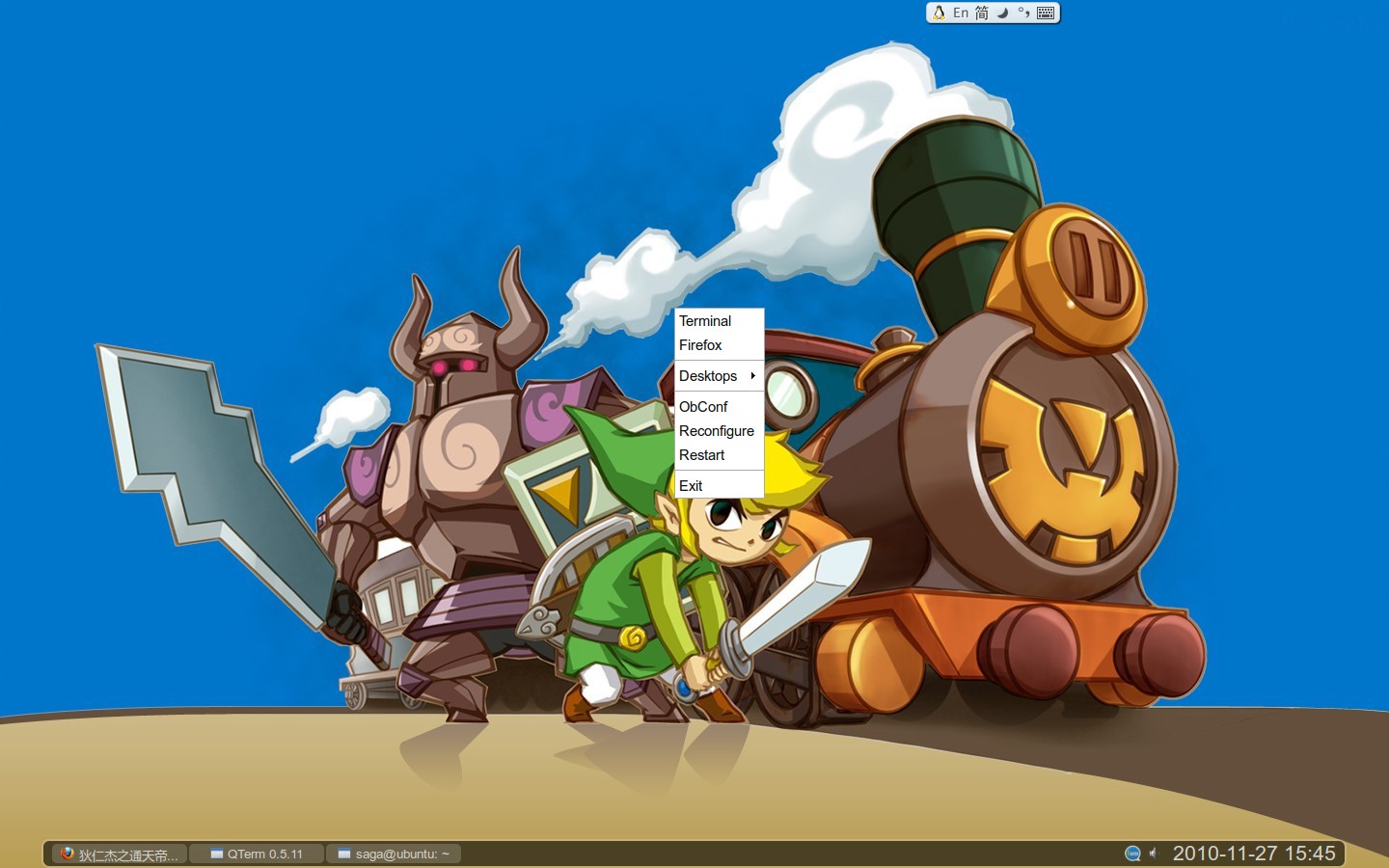The height and width of the screenshot is (868, 1389).
Task: Click Exit in the desktop menu
Action: coord(719,486)
